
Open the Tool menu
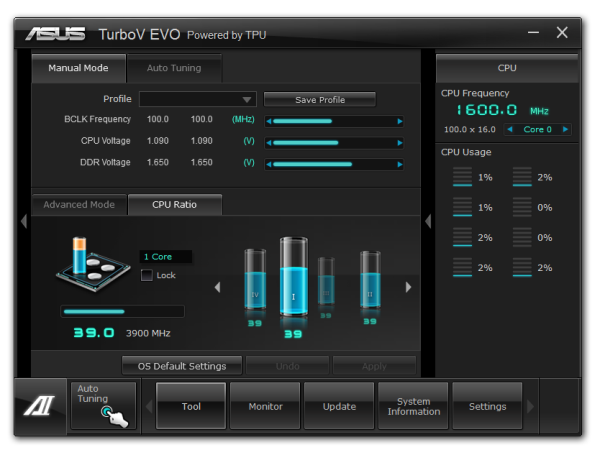(x=191, y=406)
